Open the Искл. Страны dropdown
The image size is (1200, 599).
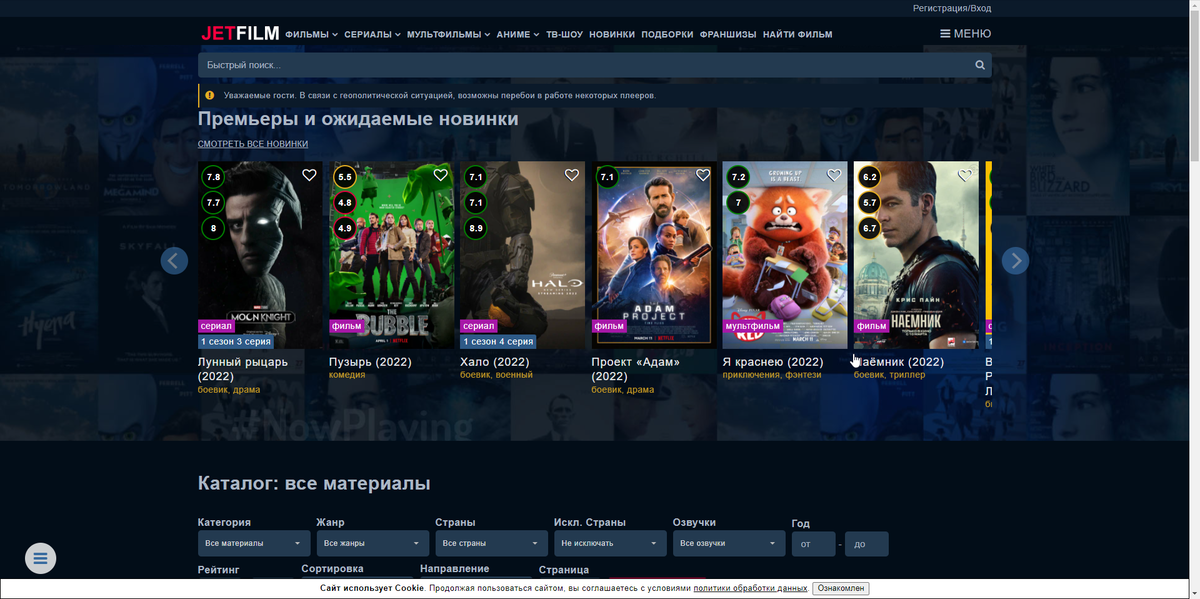(610, 543)
